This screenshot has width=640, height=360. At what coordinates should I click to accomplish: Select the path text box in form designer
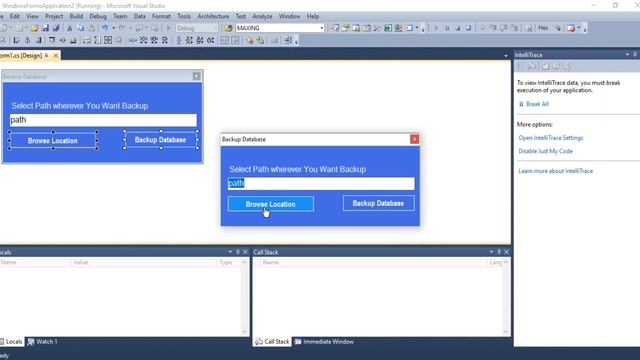pos(103,120)
